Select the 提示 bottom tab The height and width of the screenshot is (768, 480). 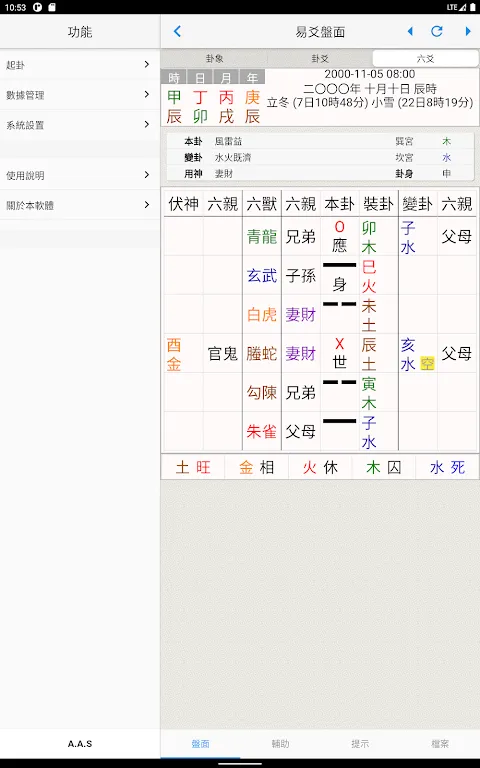pyautogui.click(x=360, y=744)
